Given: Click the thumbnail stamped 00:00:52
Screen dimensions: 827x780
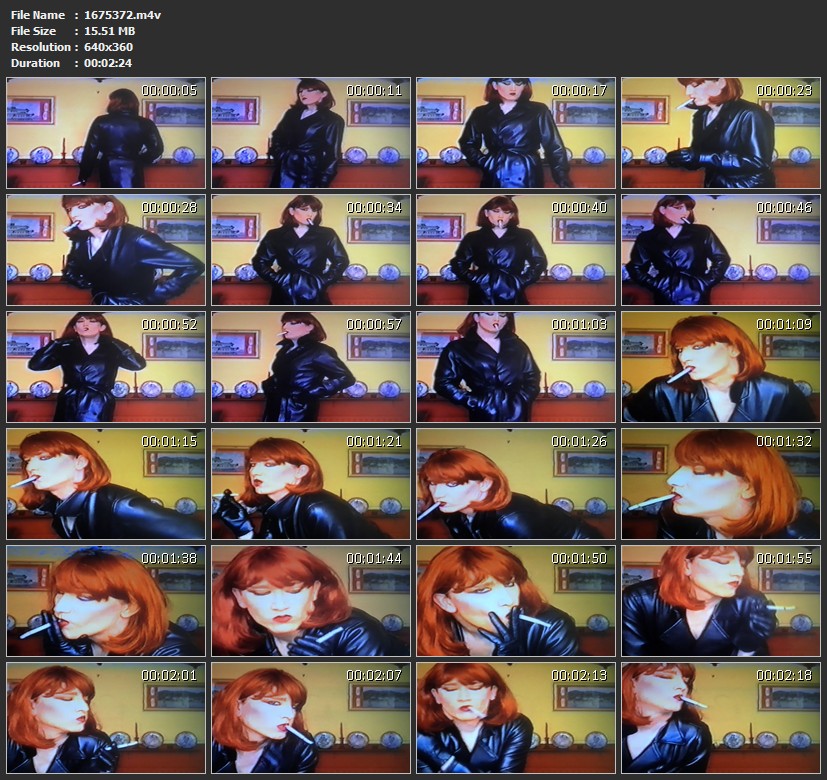Looking at the screenshot, I should coord(106,367).
